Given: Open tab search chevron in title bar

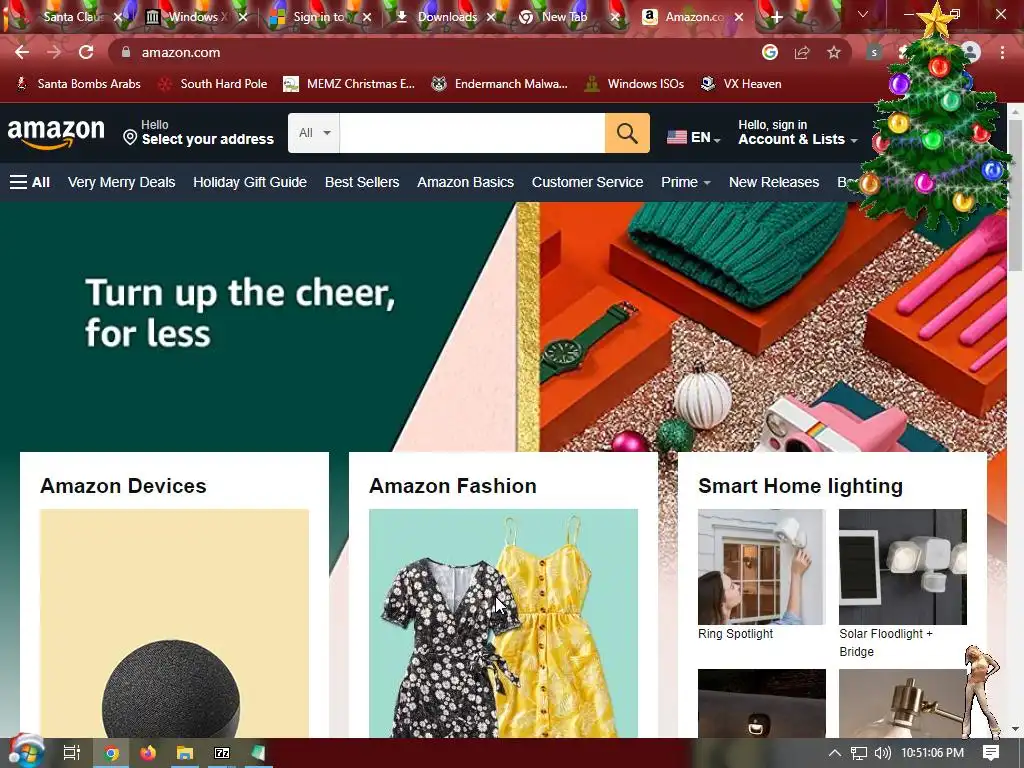Looking at the screenshot, I should click(x=863, y=14).
